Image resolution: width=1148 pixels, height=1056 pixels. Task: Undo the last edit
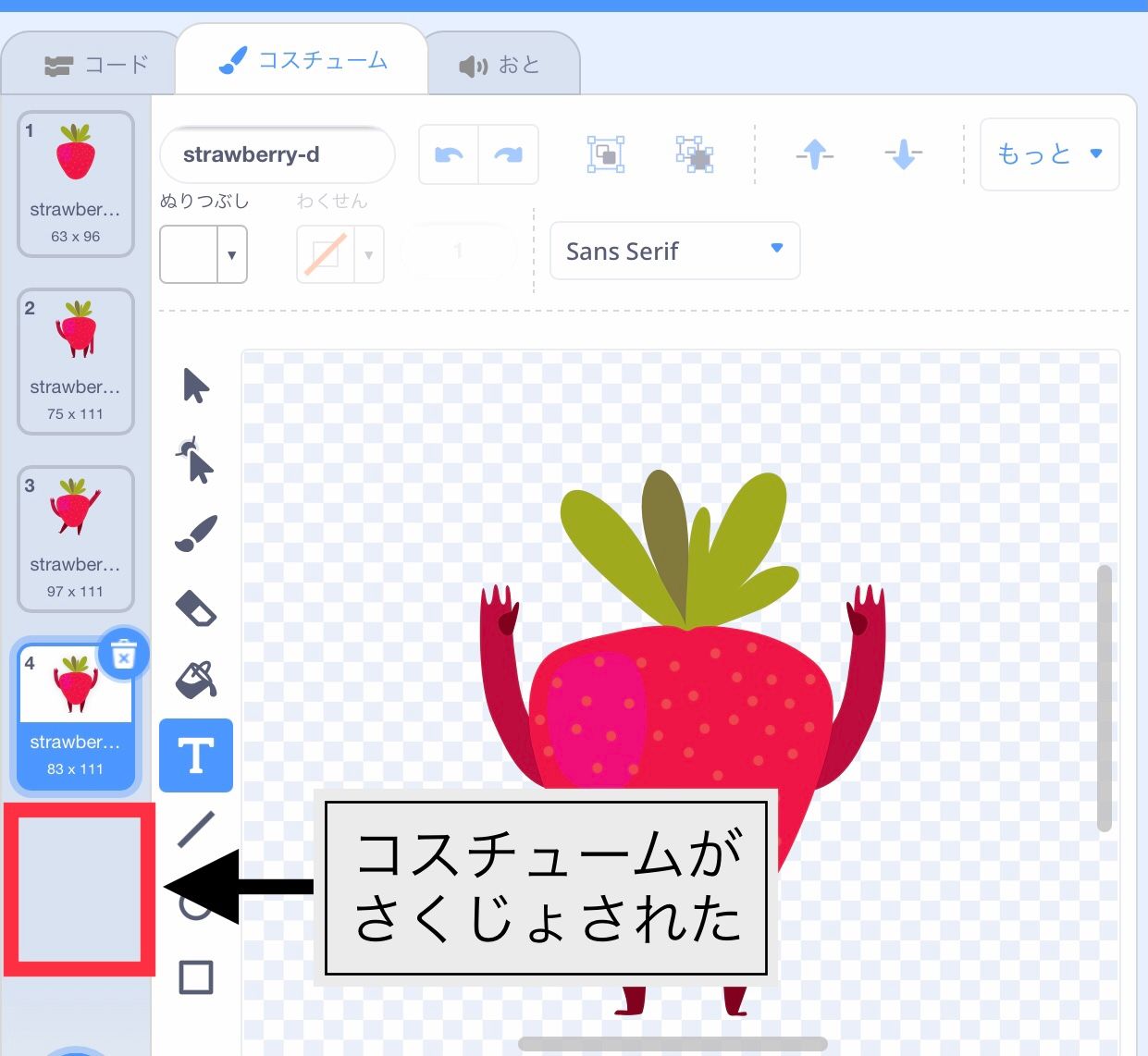[448, 153]
